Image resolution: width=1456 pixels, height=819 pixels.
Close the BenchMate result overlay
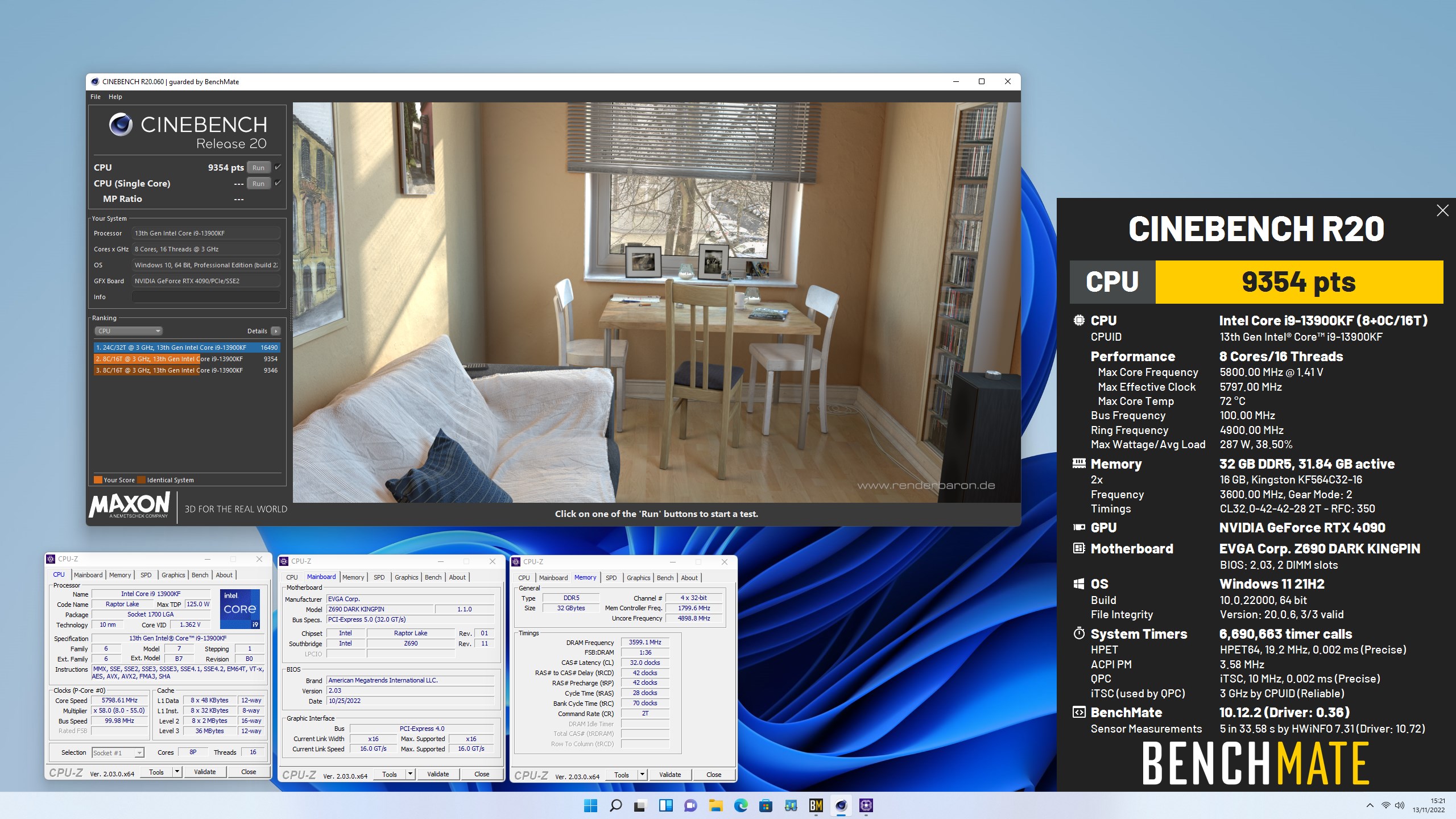(1442, 210)
